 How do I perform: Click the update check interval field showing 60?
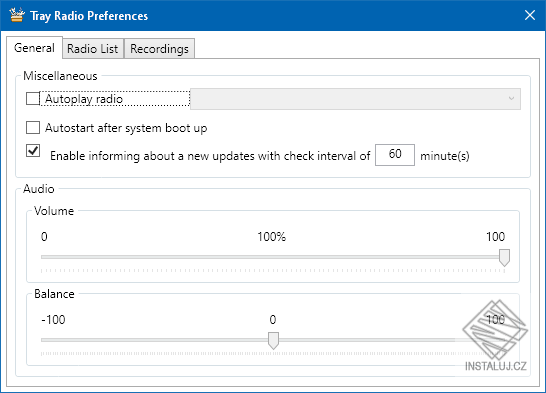tap(395, 155)
